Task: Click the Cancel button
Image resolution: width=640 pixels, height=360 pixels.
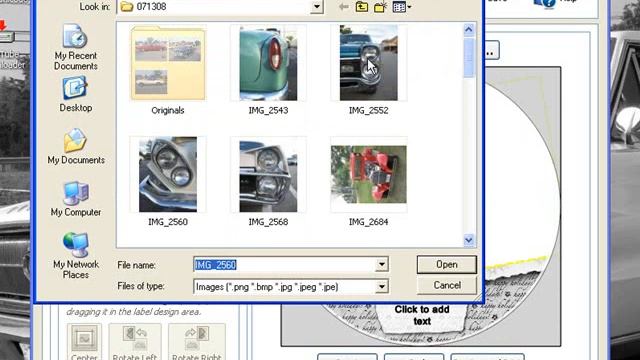Action: 447,285
